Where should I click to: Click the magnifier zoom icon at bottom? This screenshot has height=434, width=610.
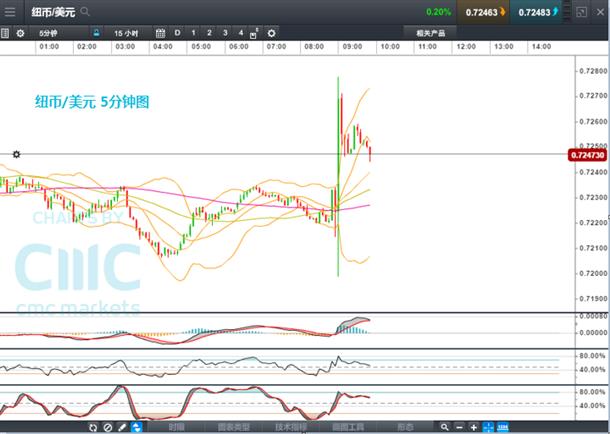(444, 427)
